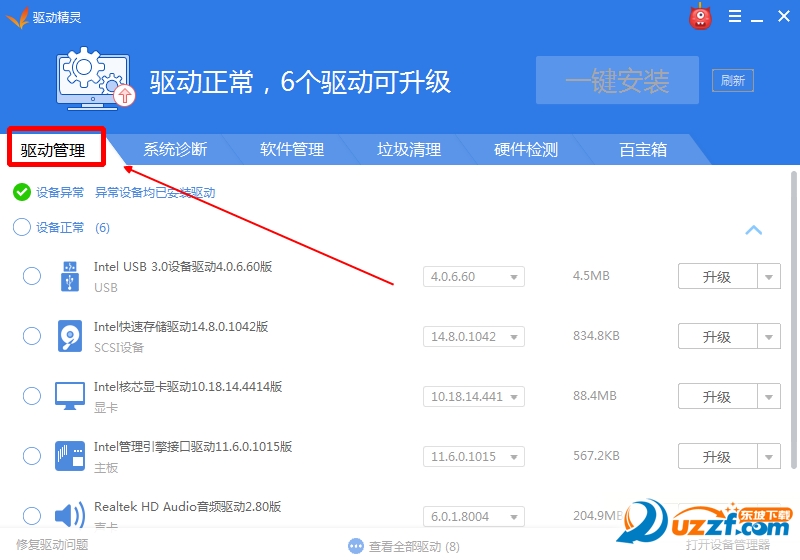Click the 4.5MB size value

(591, 276)
